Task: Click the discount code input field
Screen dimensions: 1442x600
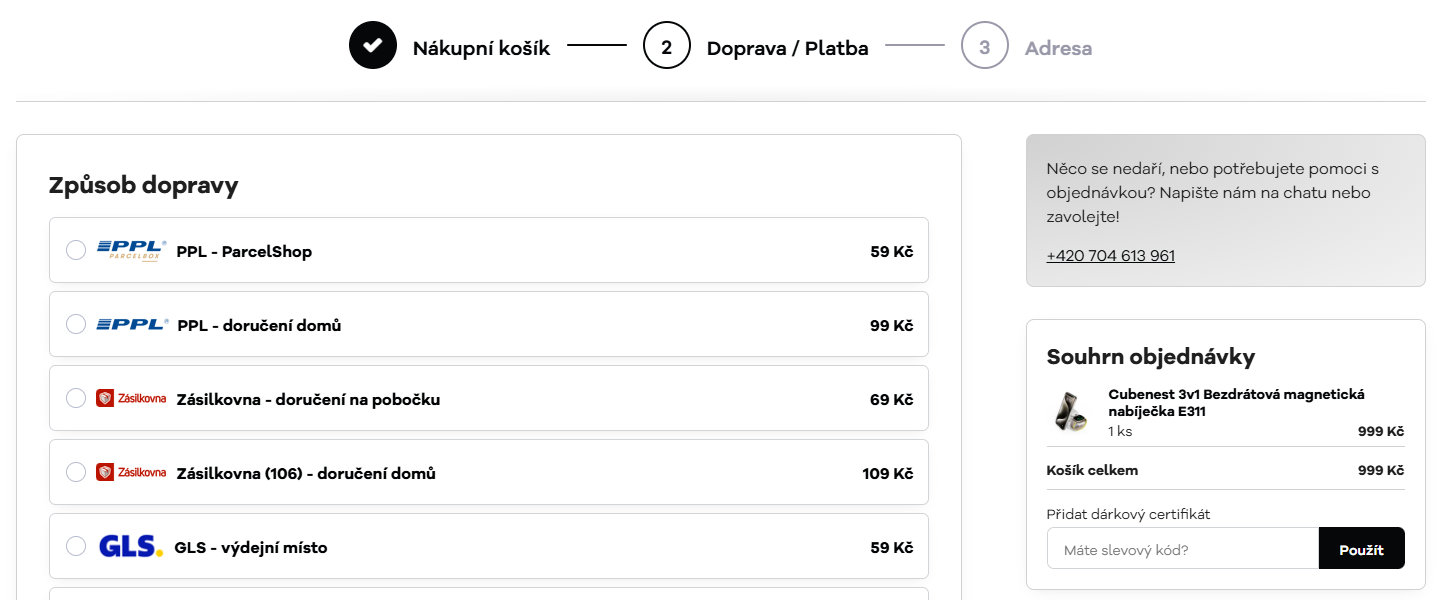Action: tap(1180, 547)
